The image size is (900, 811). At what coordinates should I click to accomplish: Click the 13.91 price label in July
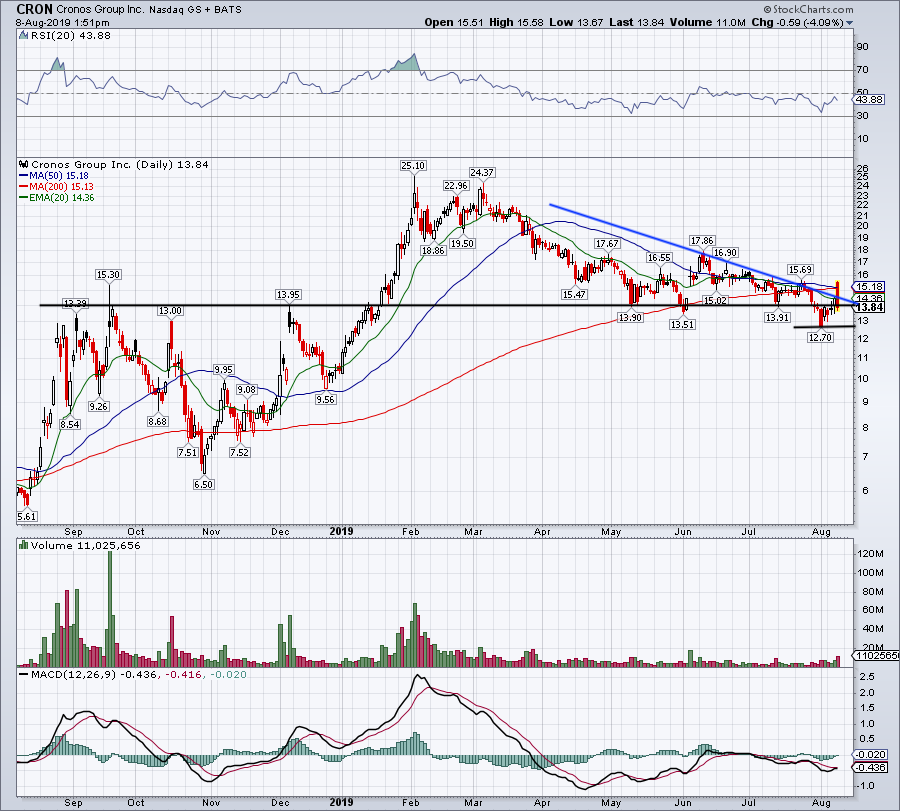click(x=777, y=317)
